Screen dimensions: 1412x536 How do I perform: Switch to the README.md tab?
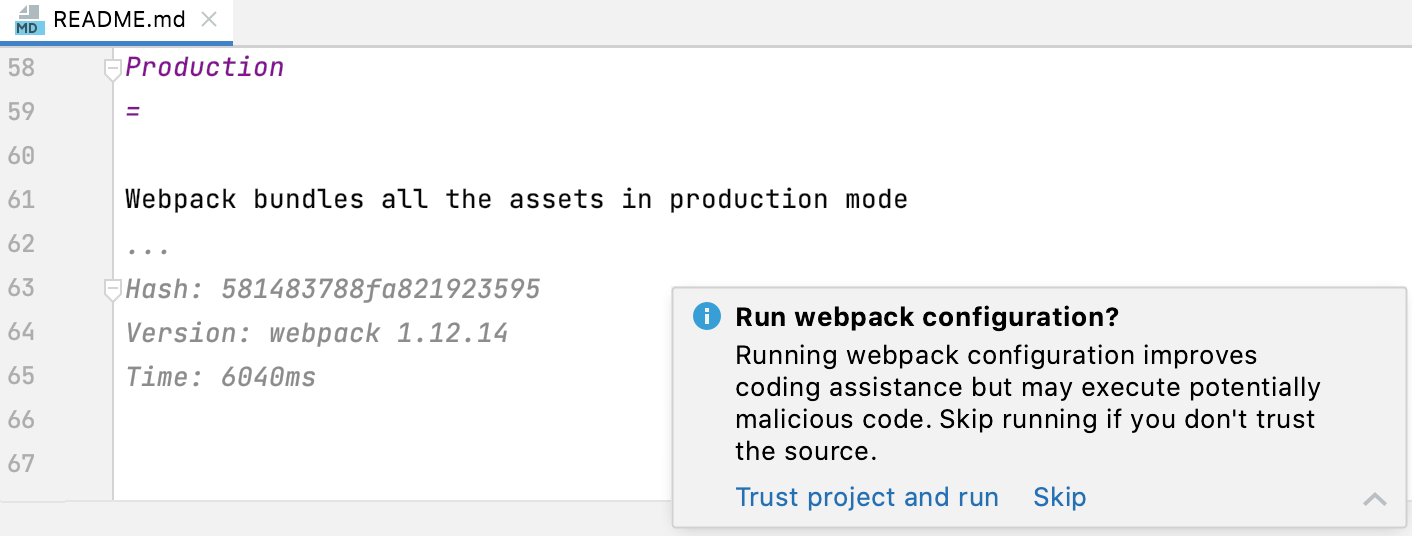(x=121, y=20)
